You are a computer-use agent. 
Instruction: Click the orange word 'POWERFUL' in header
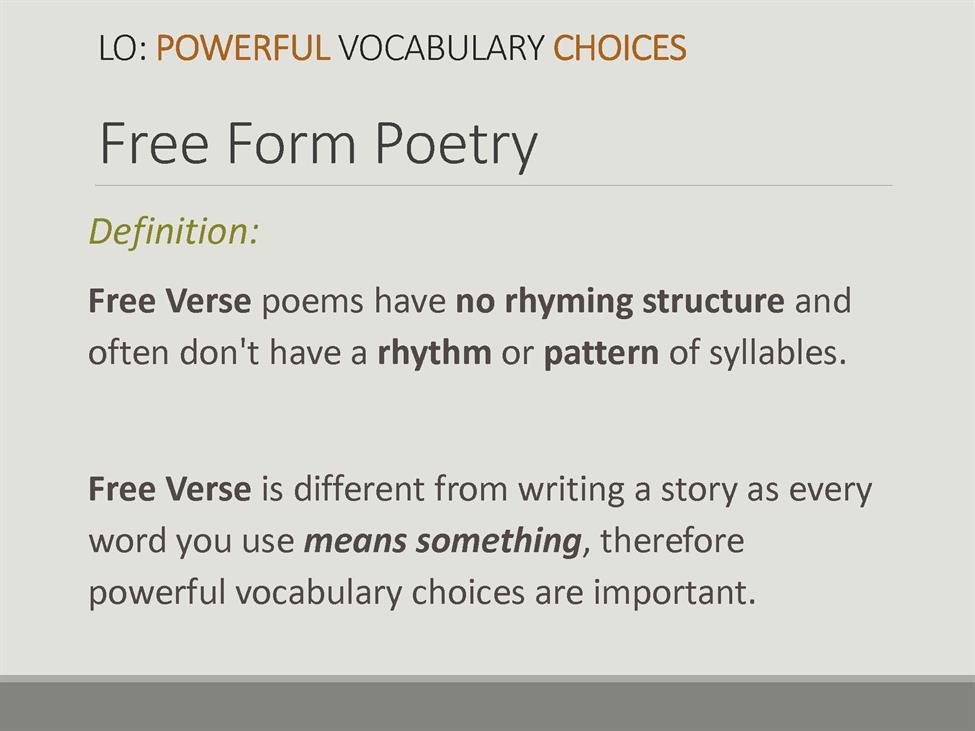point(243,48)
